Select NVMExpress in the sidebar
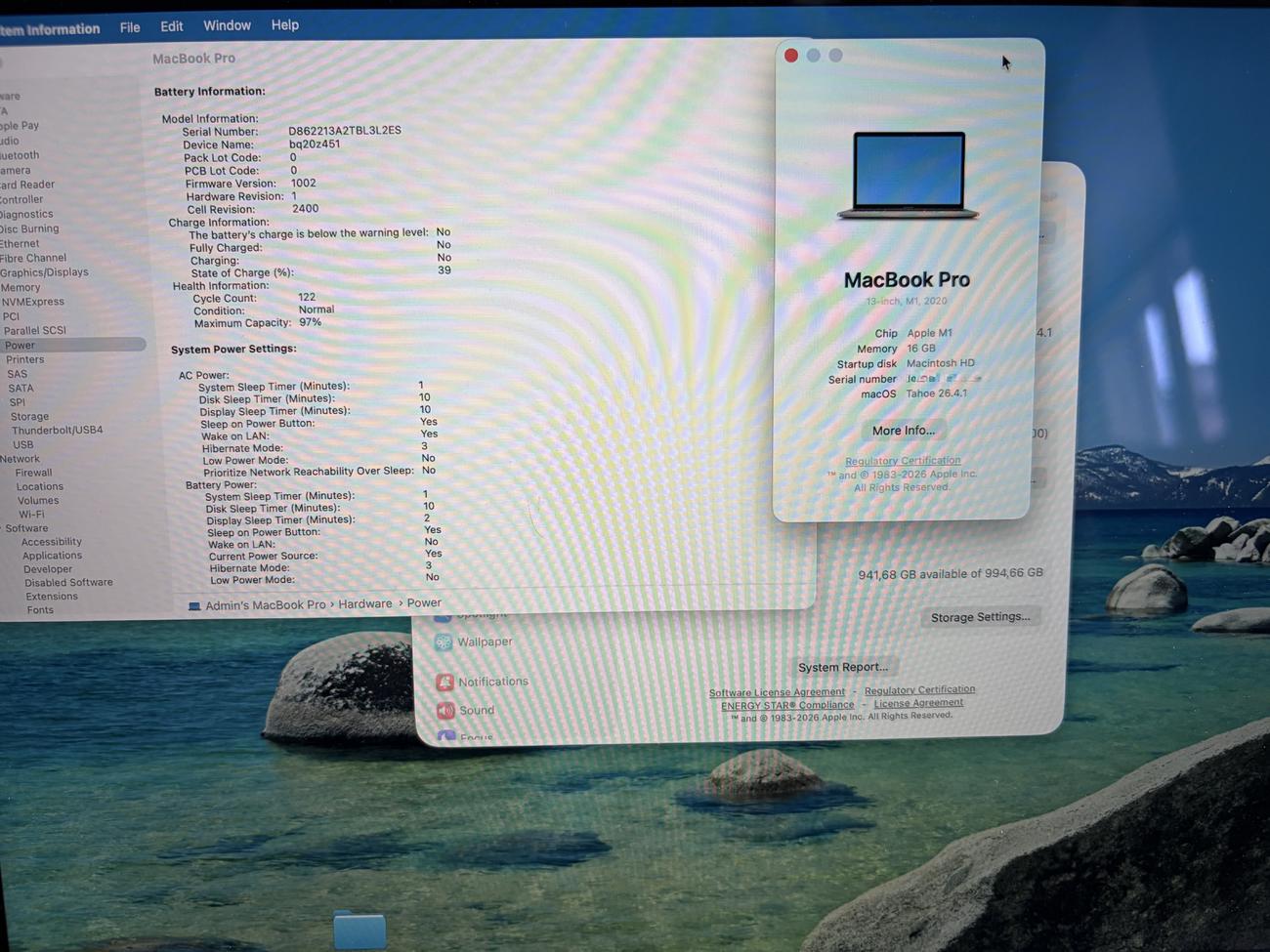Screen dimensions: 1270x952 pos(32,302)
